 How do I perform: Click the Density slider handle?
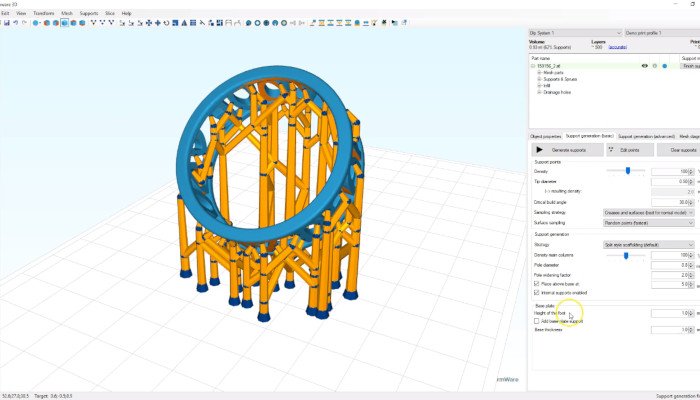click(x=628, y=170)
